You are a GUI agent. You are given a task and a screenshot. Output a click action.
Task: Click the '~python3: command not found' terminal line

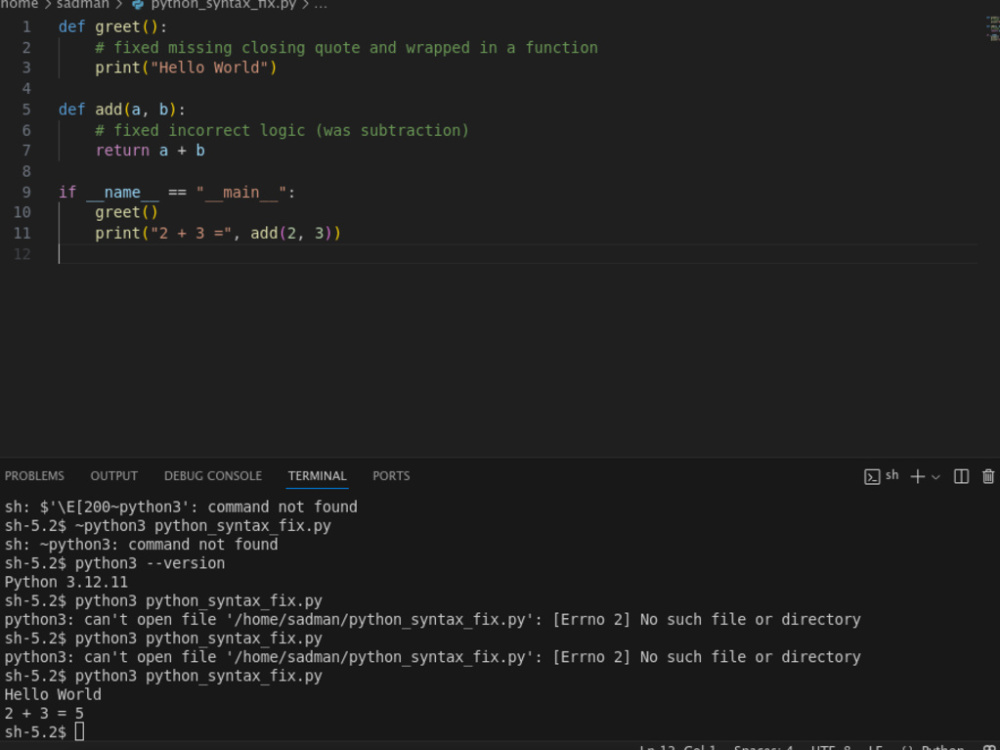141,545
